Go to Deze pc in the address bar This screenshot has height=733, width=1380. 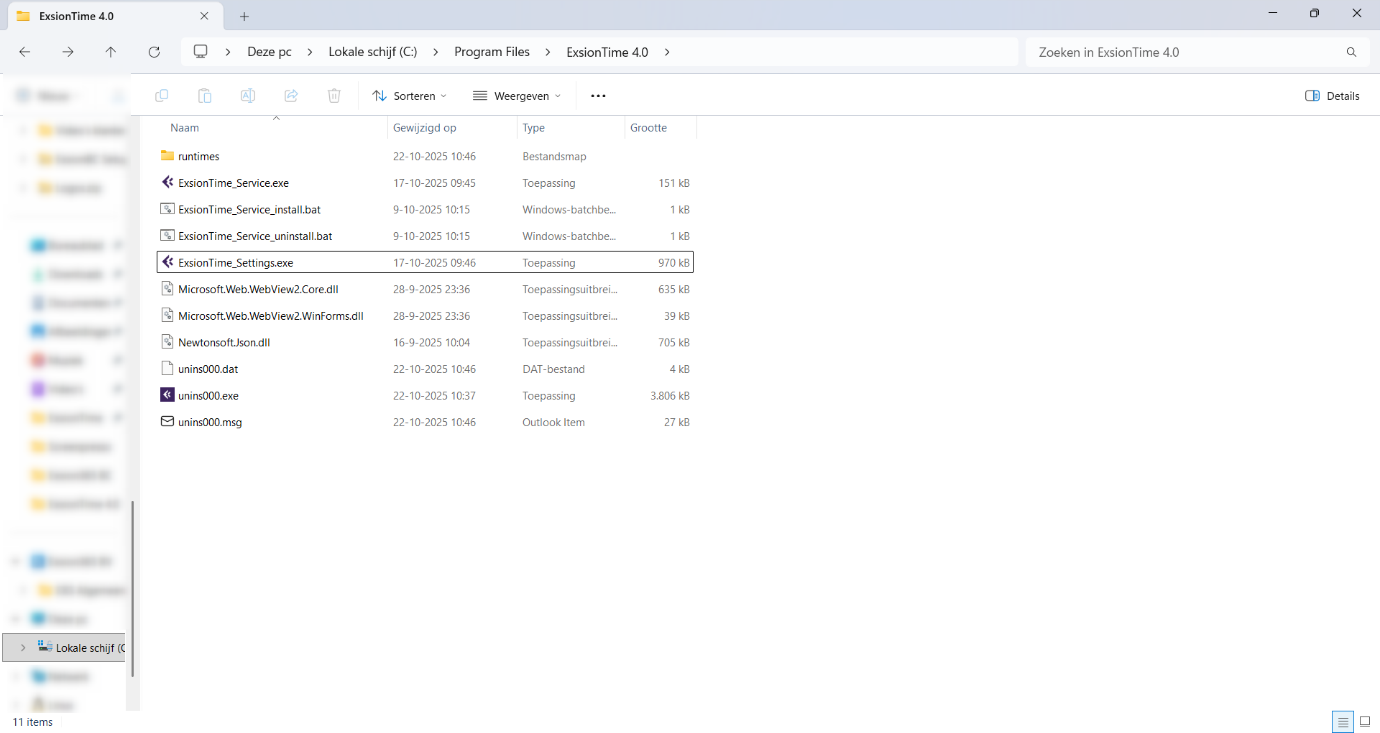pos(269,52)
